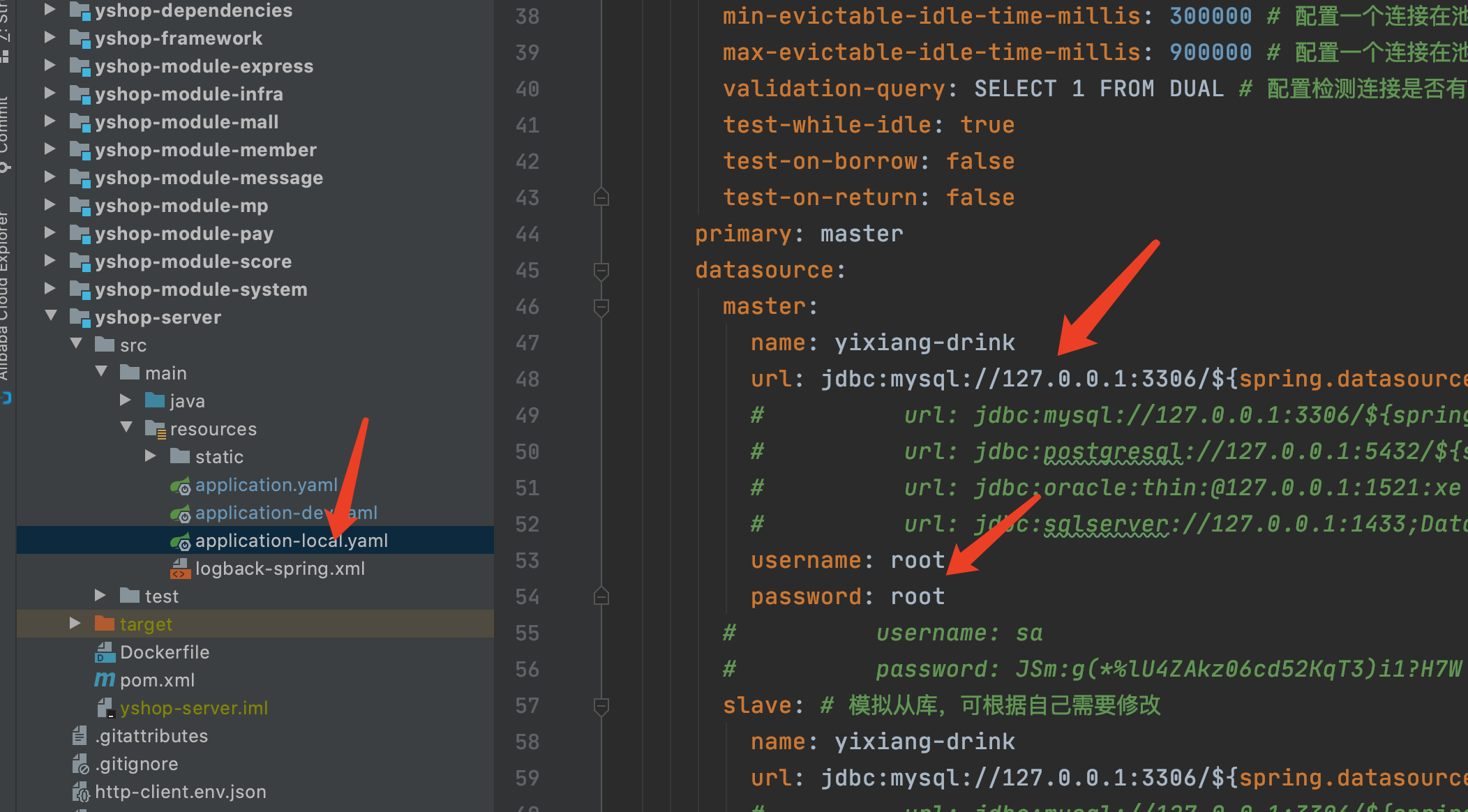This screenshot has width=1468, height=812.
Task: Expand the java source folder
Action: [125, 400]
